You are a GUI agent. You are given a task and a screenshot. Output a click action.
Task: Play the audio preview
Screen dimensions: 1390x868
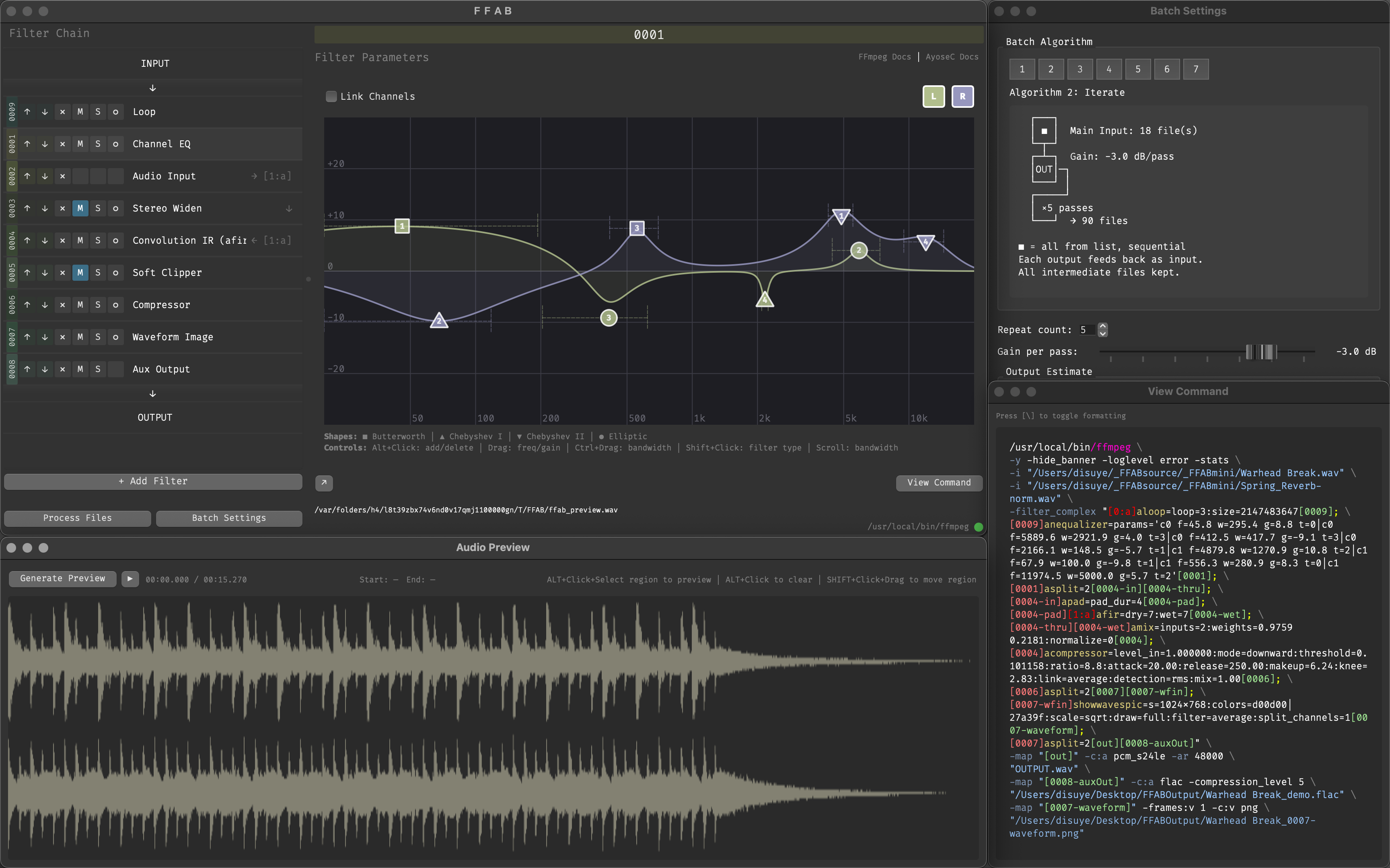coord(130,579)
